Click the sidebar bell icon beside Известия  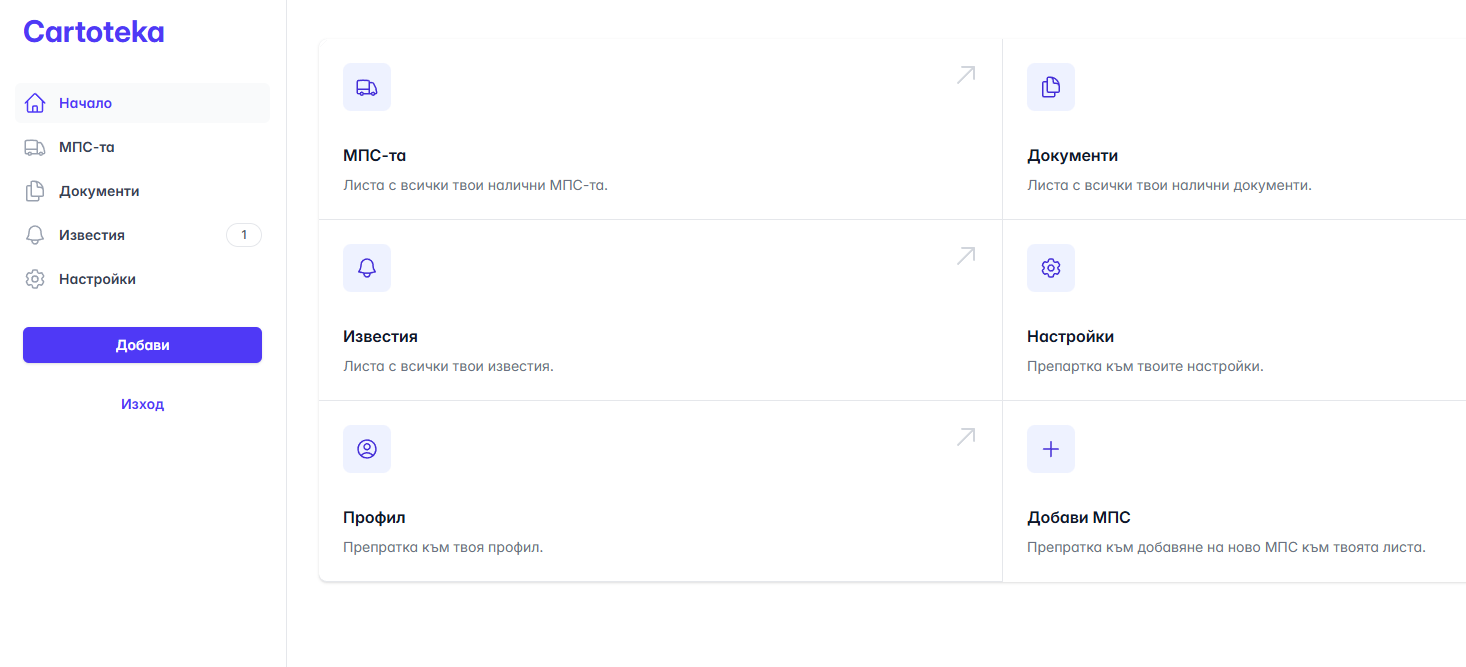[35, 235]
